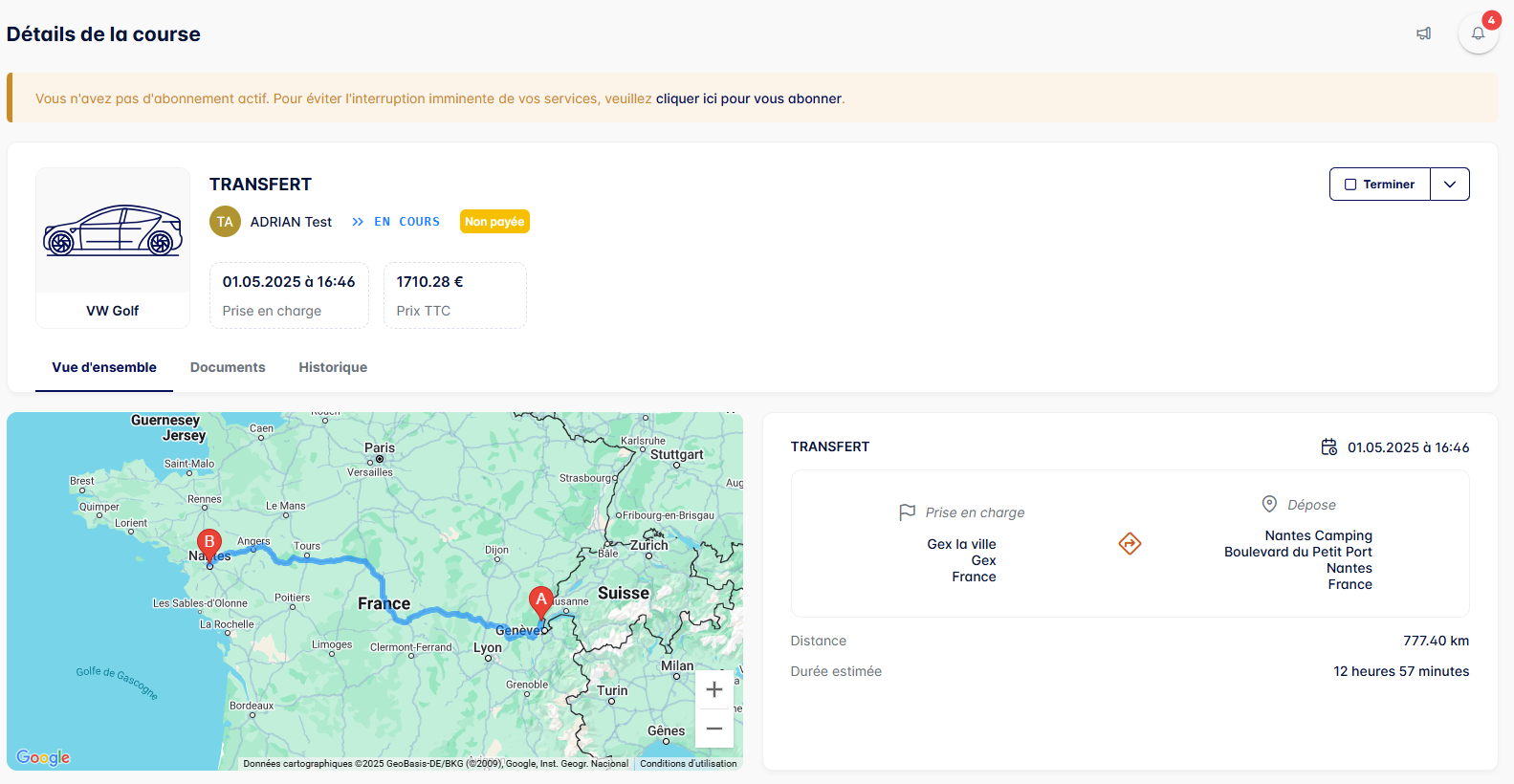Open the Conditions d'utilisation map link
Image resolution: width=1514 pixels, height=784 pixels.
[x=689, y=764]
